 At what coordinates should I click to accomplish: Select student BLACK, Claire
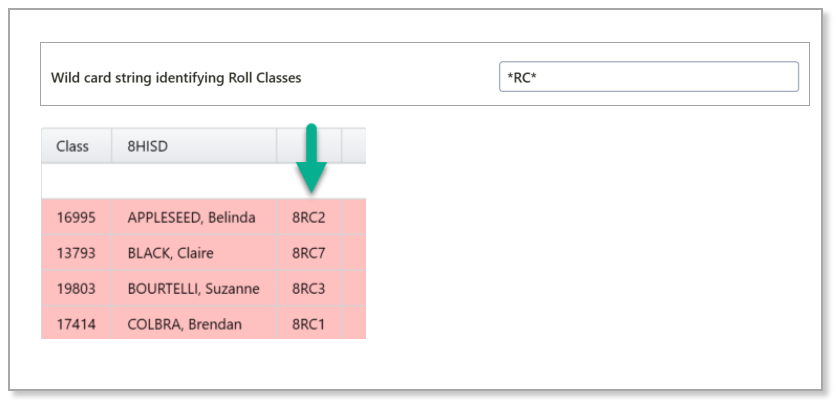coord(170,253)
